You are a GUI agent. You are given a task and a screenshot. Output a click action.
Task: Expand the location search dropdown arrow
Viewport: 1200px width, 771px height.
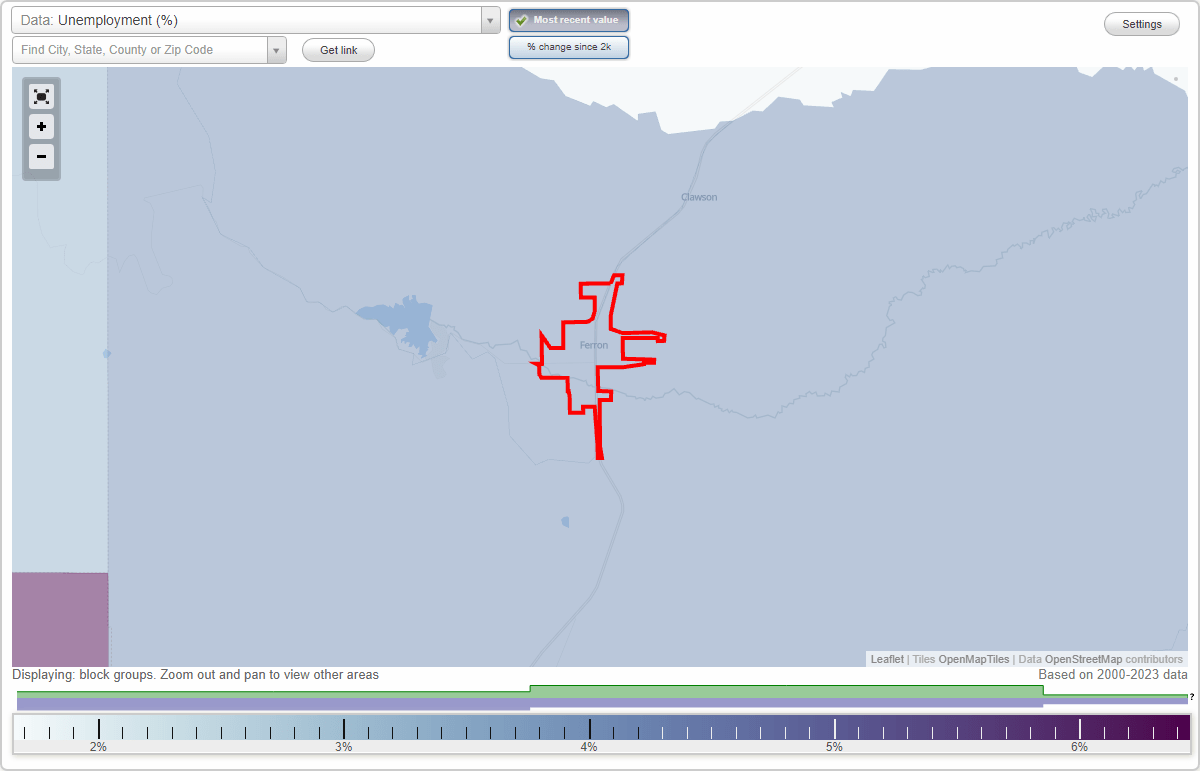(x=276, y=50)
